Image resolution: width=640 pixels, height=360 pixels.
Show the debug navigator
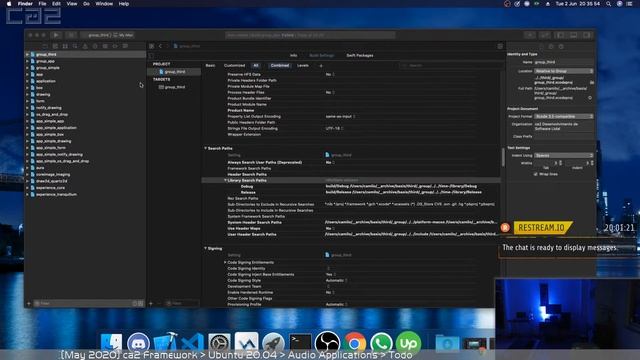(x=105, y=46)
